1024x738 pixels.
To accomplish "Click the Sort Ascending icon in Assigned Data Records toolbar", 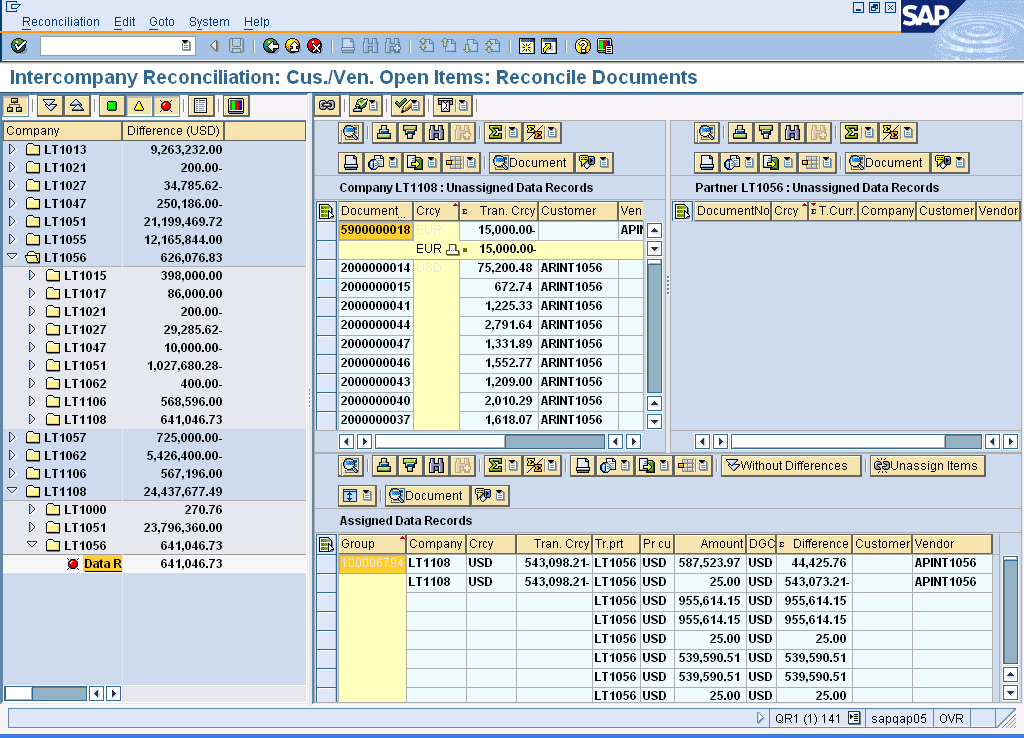I will tap(384, 466).
